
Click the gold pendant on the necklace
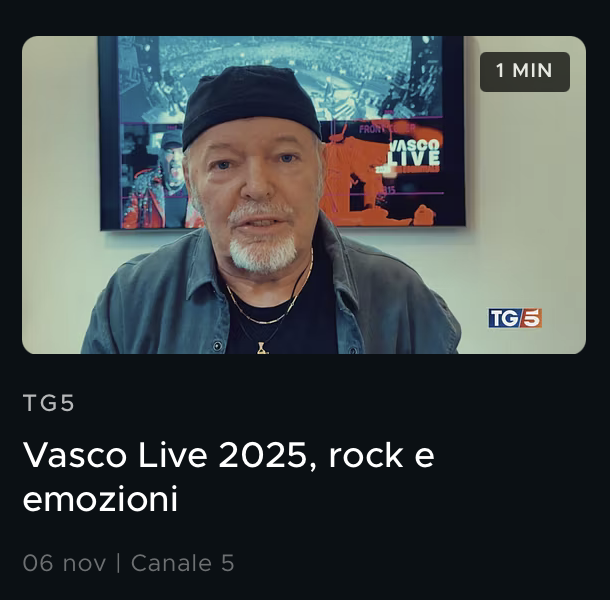click(261, 347)
